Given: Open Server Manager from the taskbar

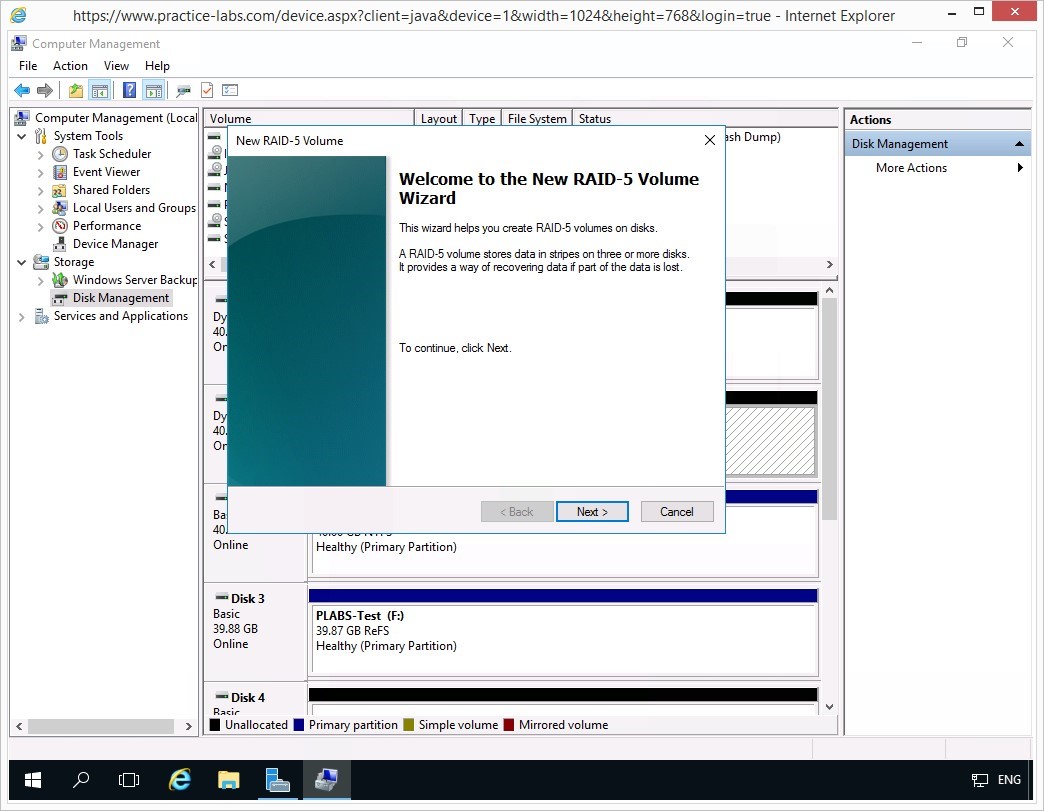Looking at the screenshot, I should 277,780.
